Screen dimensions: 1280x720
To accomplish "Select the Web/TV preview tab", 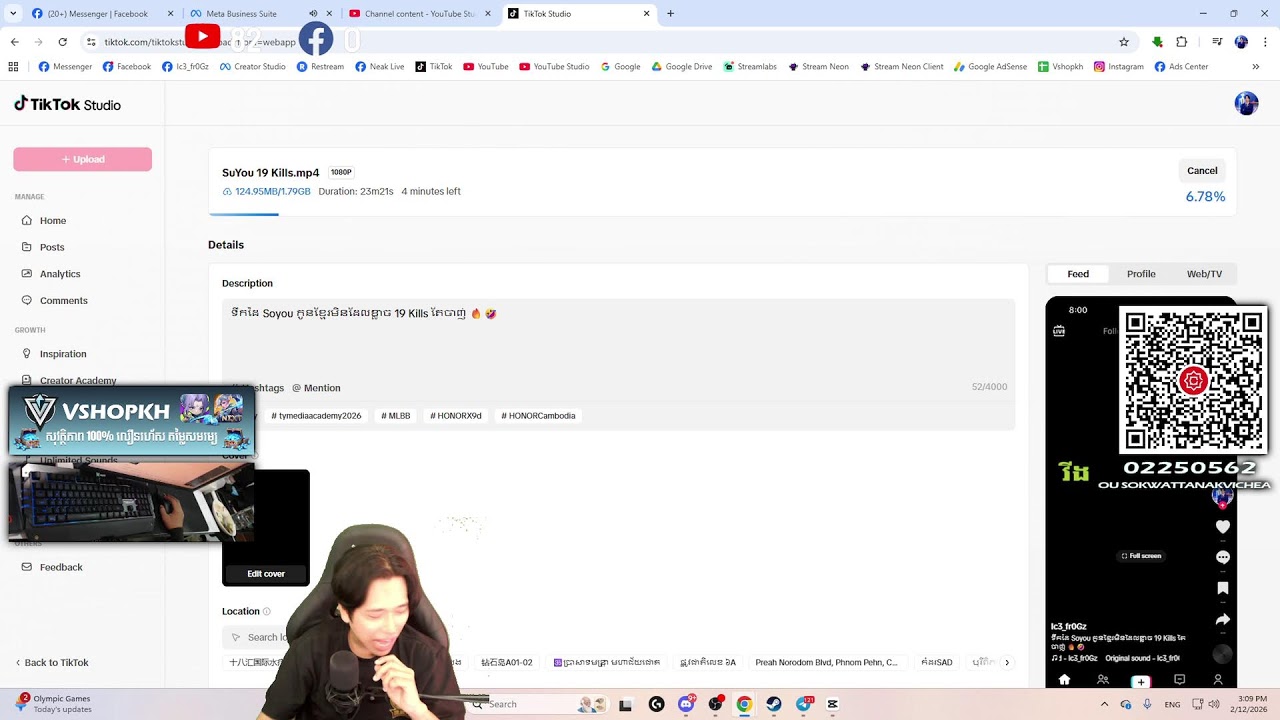I will pos(1204,274).
